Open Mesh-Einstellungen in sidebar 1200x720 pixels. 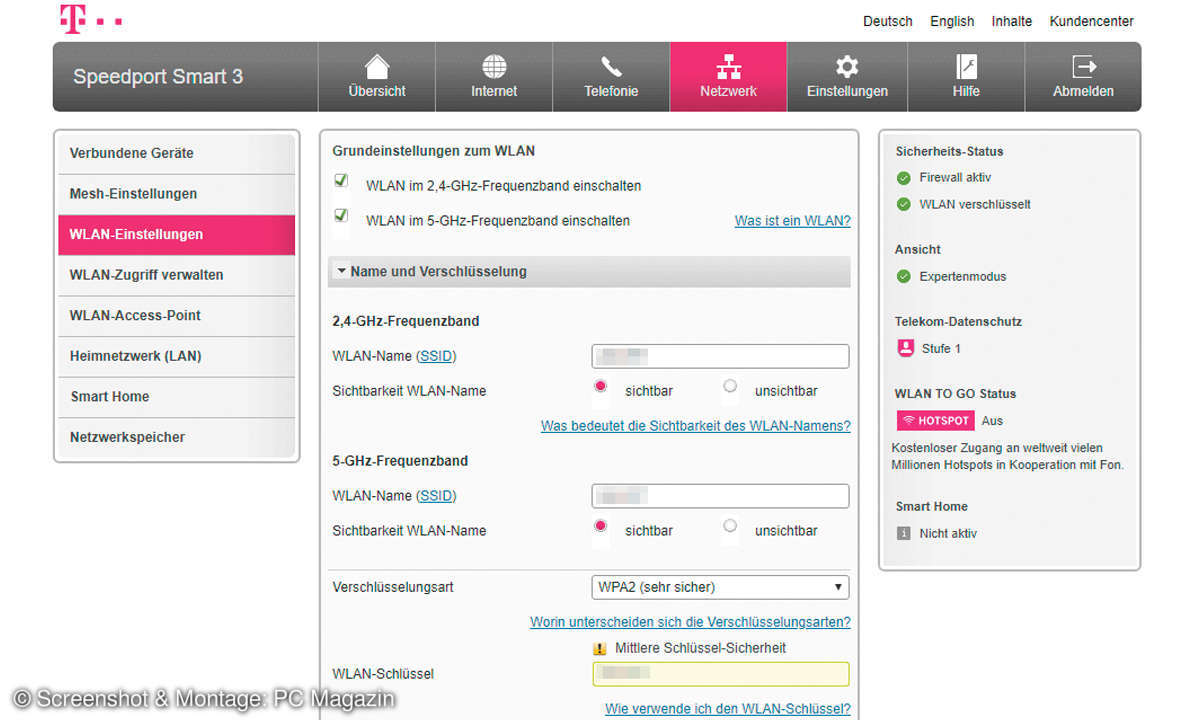[x=177, y=194]
